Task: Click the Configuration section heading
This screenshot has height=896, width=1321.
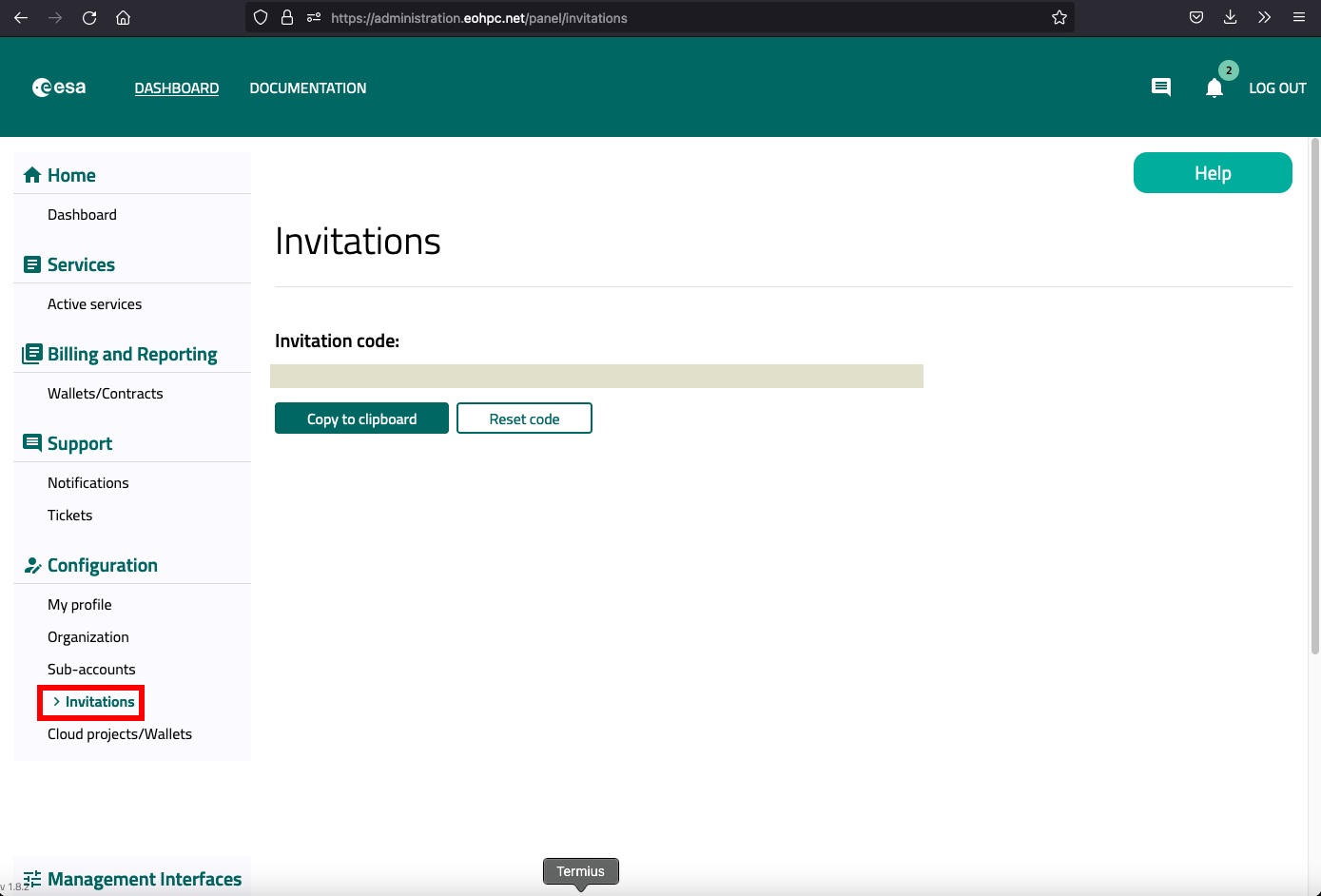Action: [103, 565]
